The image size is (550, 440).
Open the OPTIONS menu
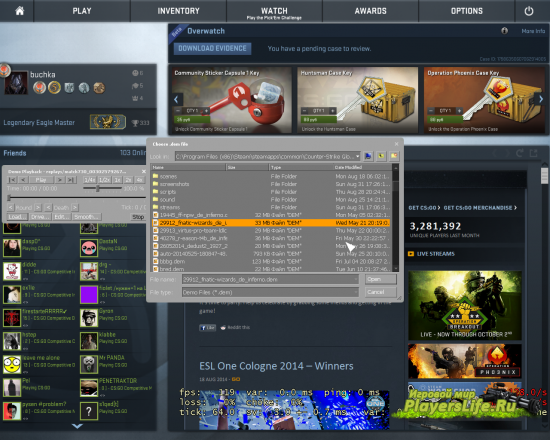click(x=467, y=11)
